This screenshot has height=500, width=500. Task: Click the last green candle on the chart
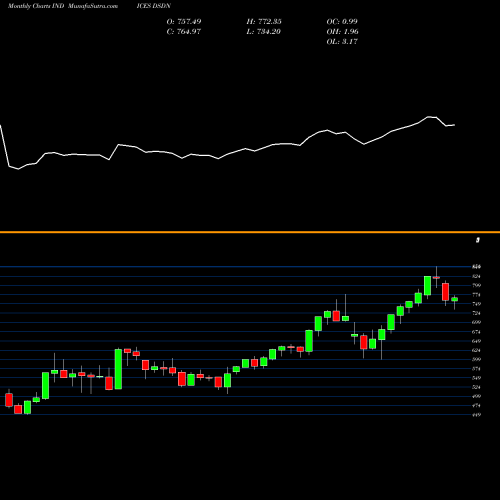[455, 299]
